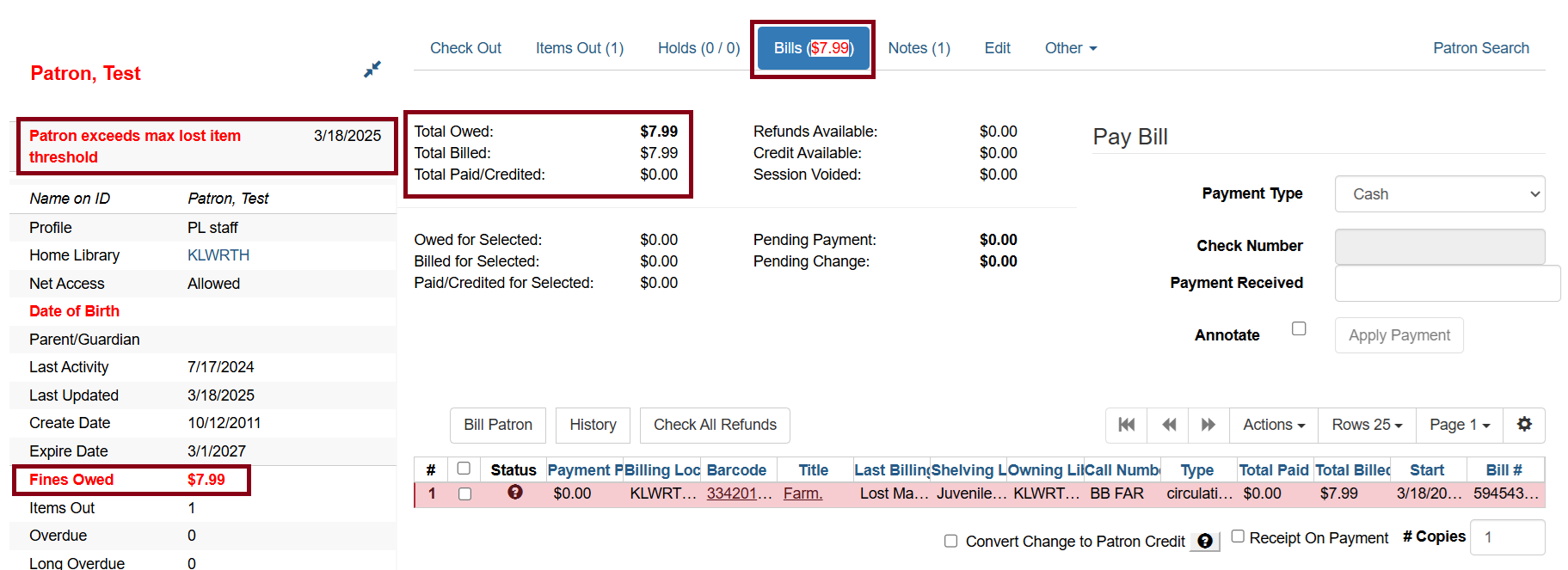The image size is (1568, 570).
Task: Jump to first page of bills grid
Action: (1126, 425)
